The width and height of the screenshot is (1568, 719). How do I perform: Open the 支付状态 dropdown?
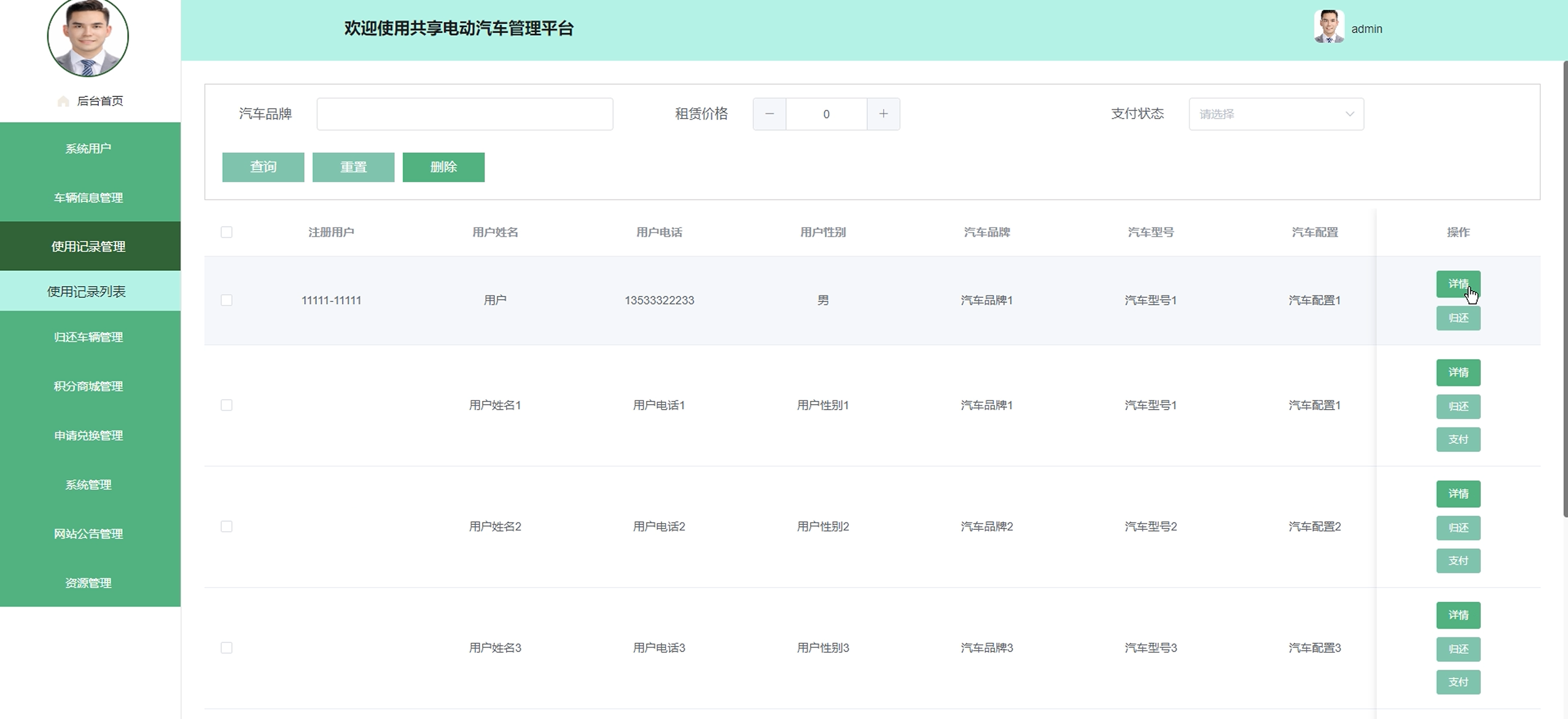tap(1276, 114)
